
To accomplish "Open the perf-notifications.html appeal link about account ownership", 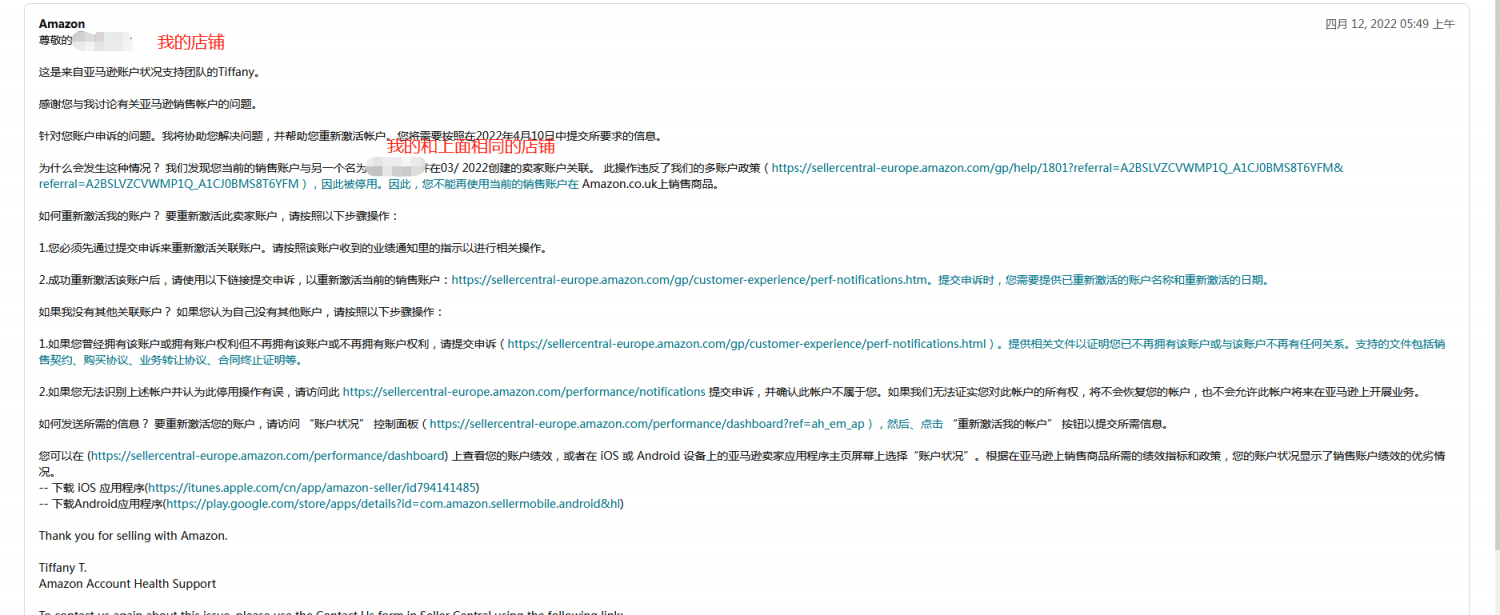I will (x=748, y=344).
